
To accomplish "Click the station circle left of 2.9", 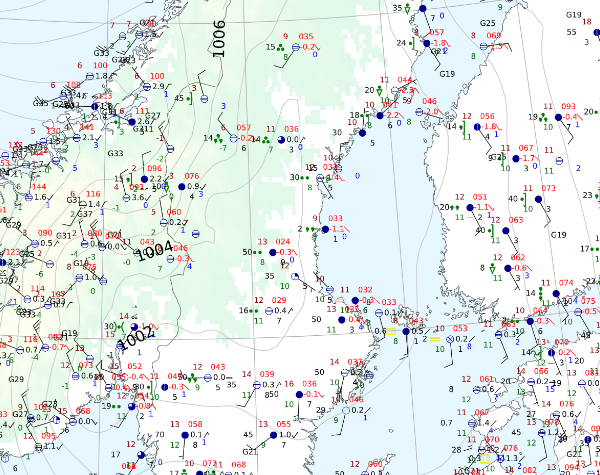I will 147,87.
